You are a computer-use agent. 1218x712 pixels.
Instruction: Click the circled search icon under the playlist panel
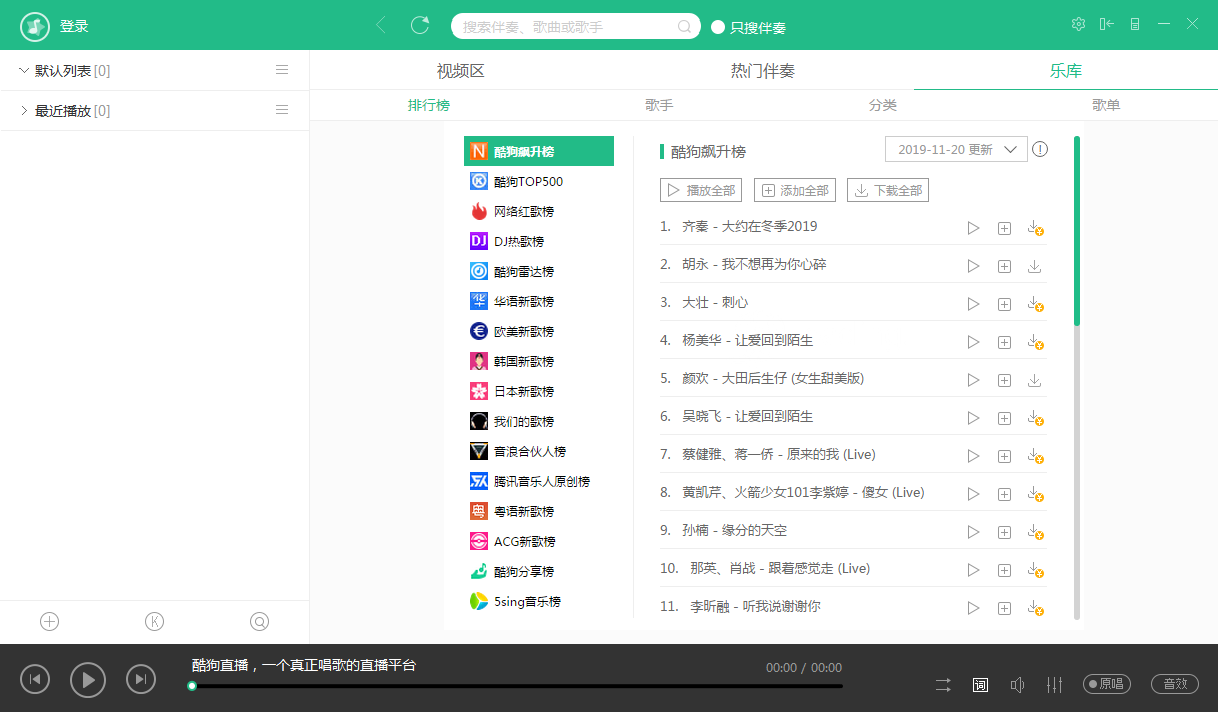(x=260, y=622)
